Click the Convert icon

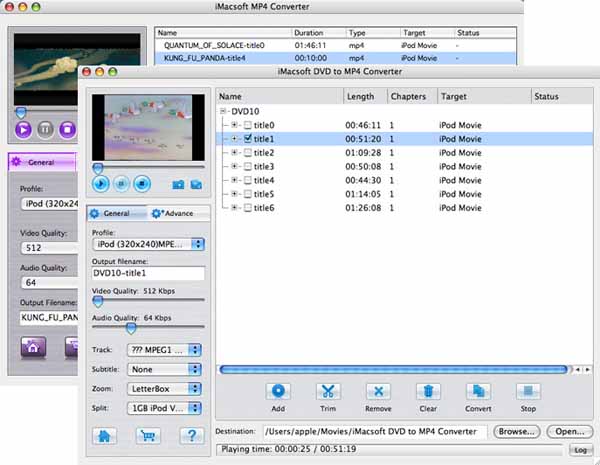(x=478, y=392)
